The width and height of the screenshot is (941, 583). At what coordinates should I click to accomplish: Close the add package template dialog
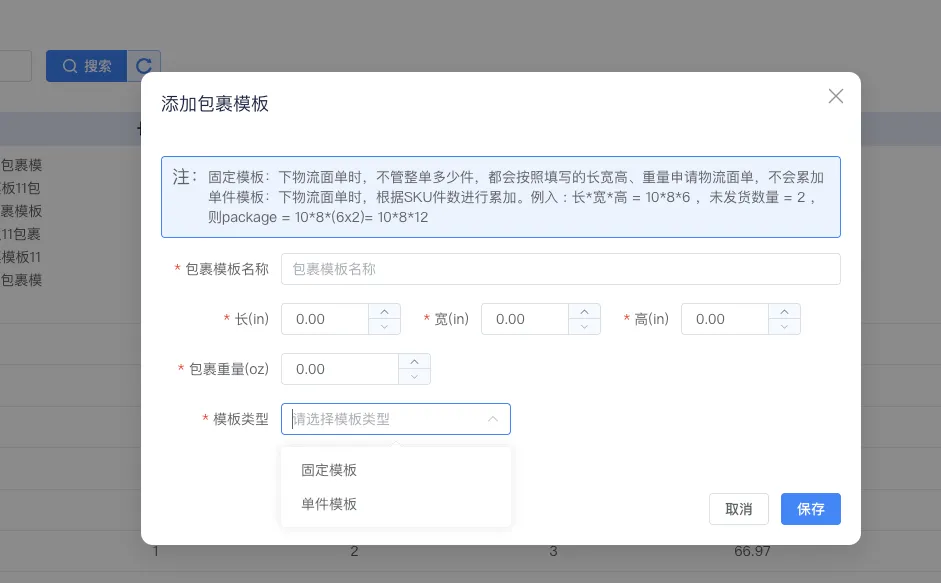836,96
